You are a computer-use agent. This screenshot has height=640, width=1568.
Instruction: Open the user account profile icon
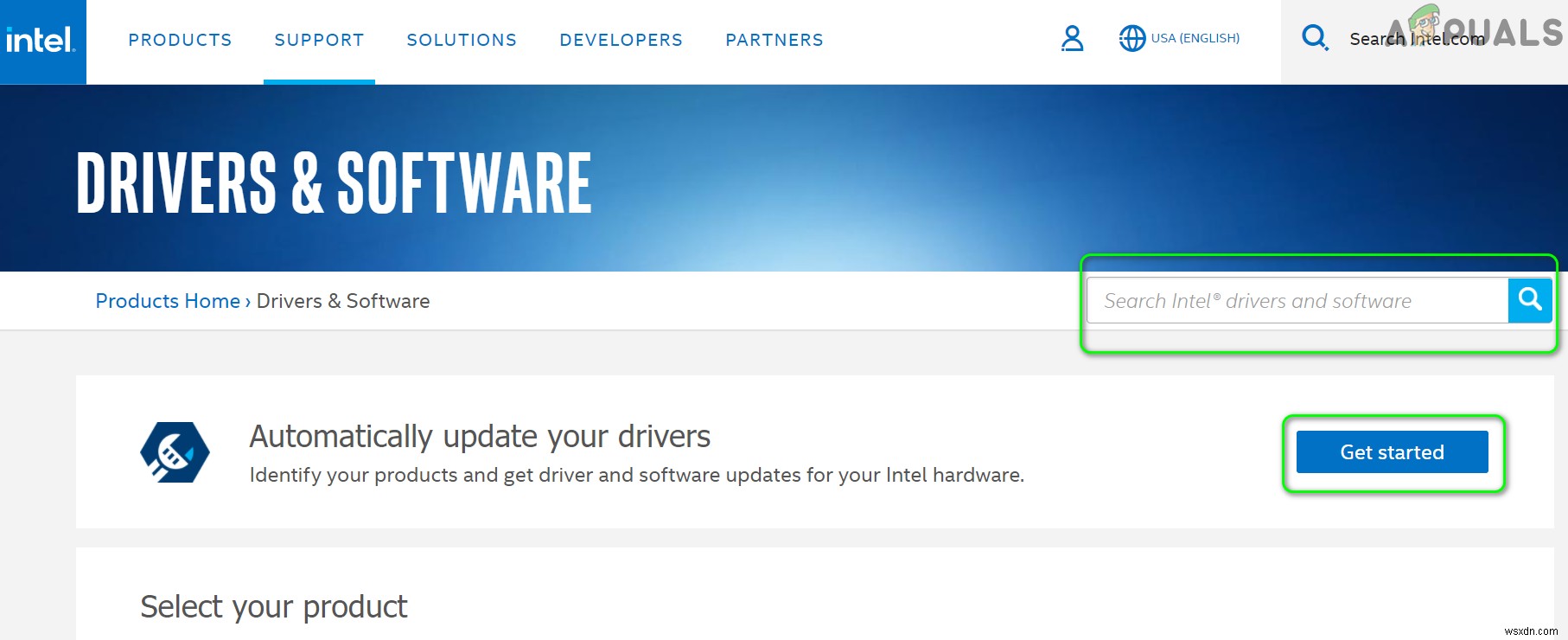[x=1072, y=38]
